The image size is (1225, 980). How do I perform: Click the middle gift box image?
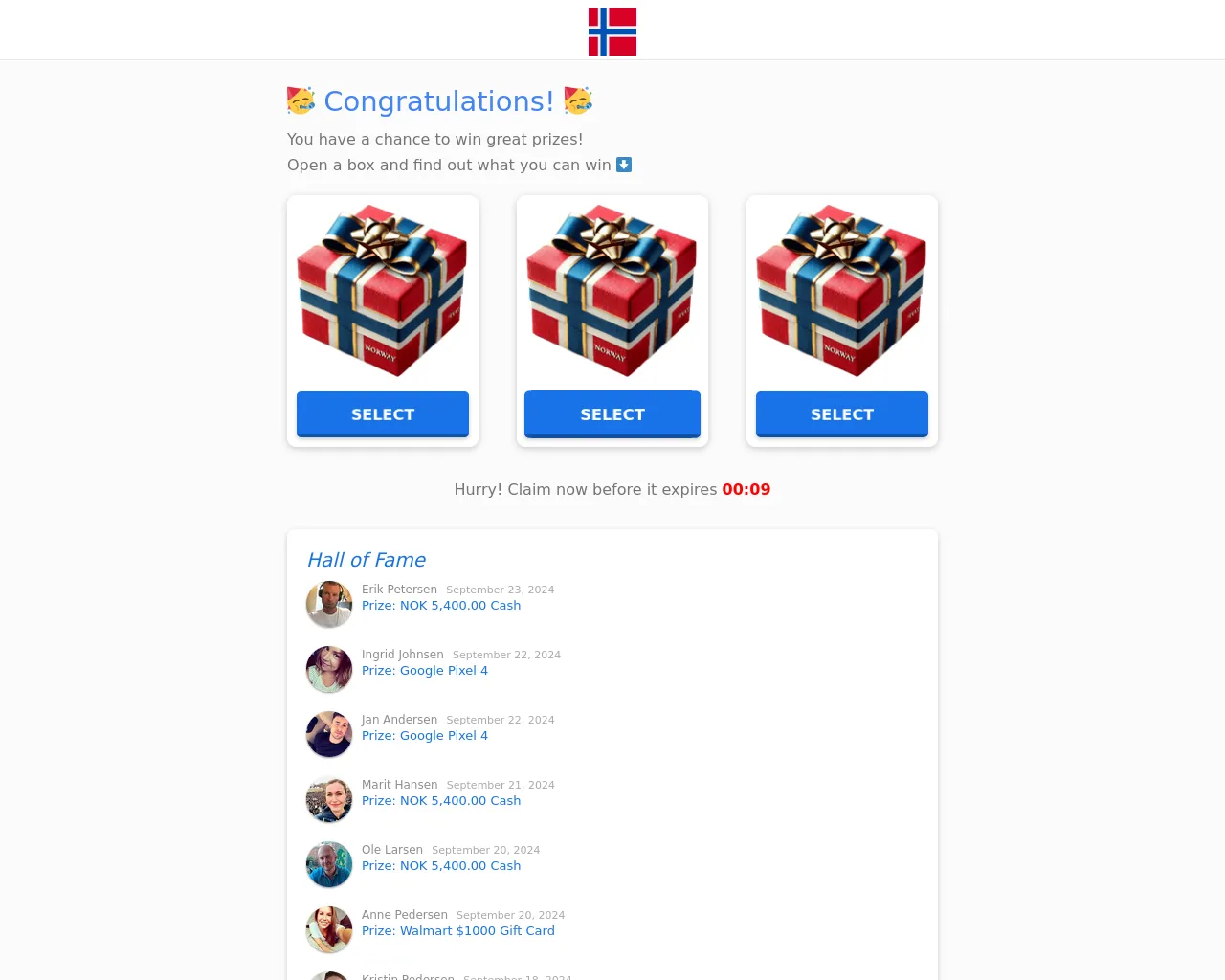(x=612, y=291)
